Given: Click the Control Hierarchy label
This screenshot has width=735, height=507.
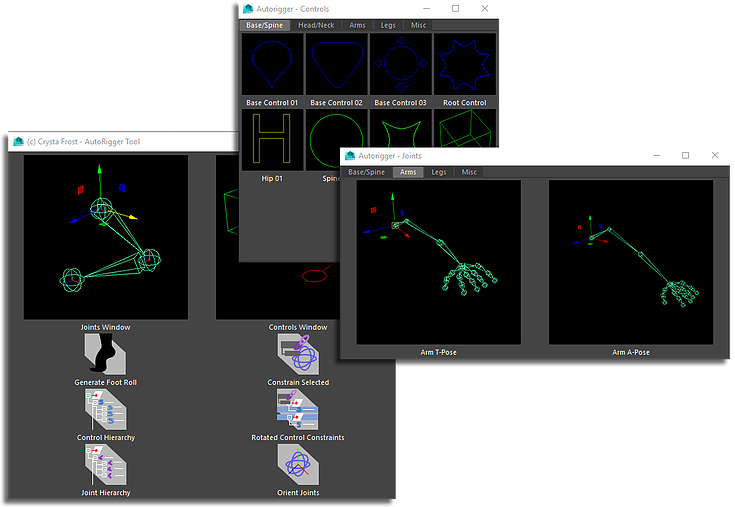Looking at the screenshot, I should (x=106, y=438).
